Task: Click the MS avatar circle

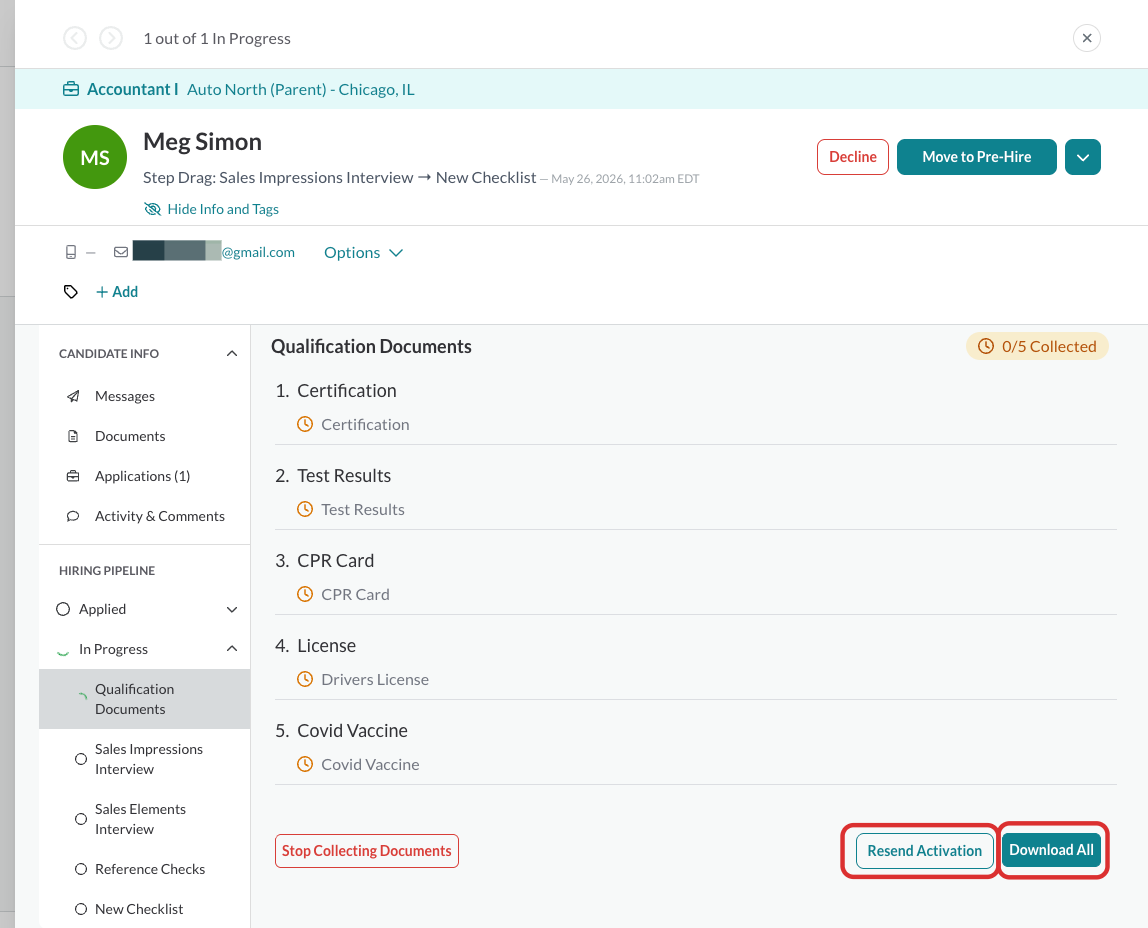Action: (95, 157)
